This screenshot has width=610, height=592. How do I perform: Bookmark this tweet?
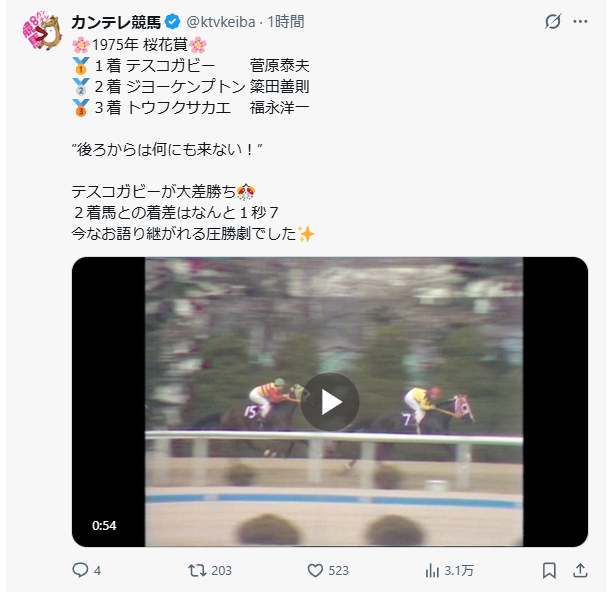coord(549,571)
